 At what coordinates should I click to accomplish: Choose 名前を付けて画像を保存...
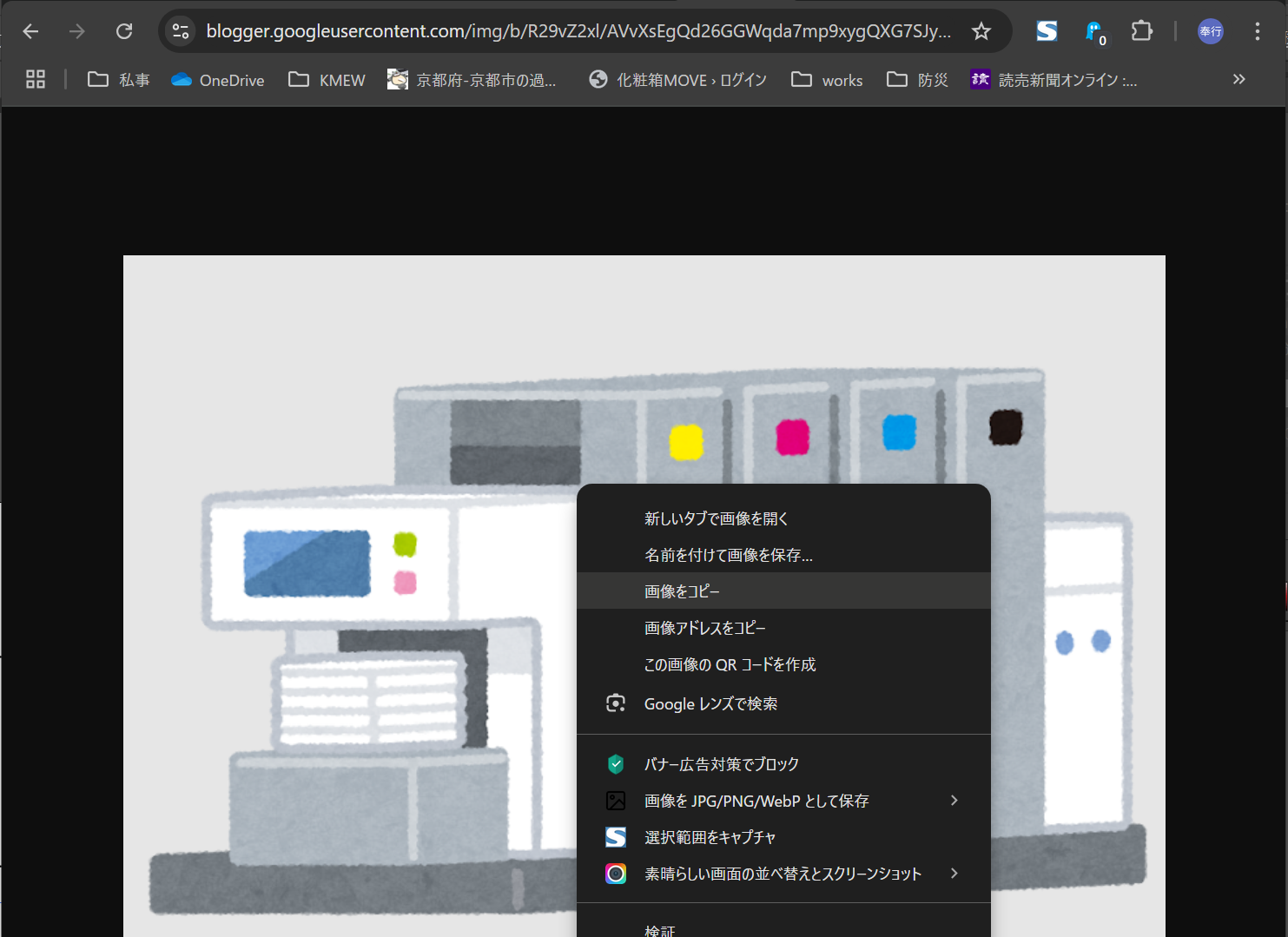point(783,555)
